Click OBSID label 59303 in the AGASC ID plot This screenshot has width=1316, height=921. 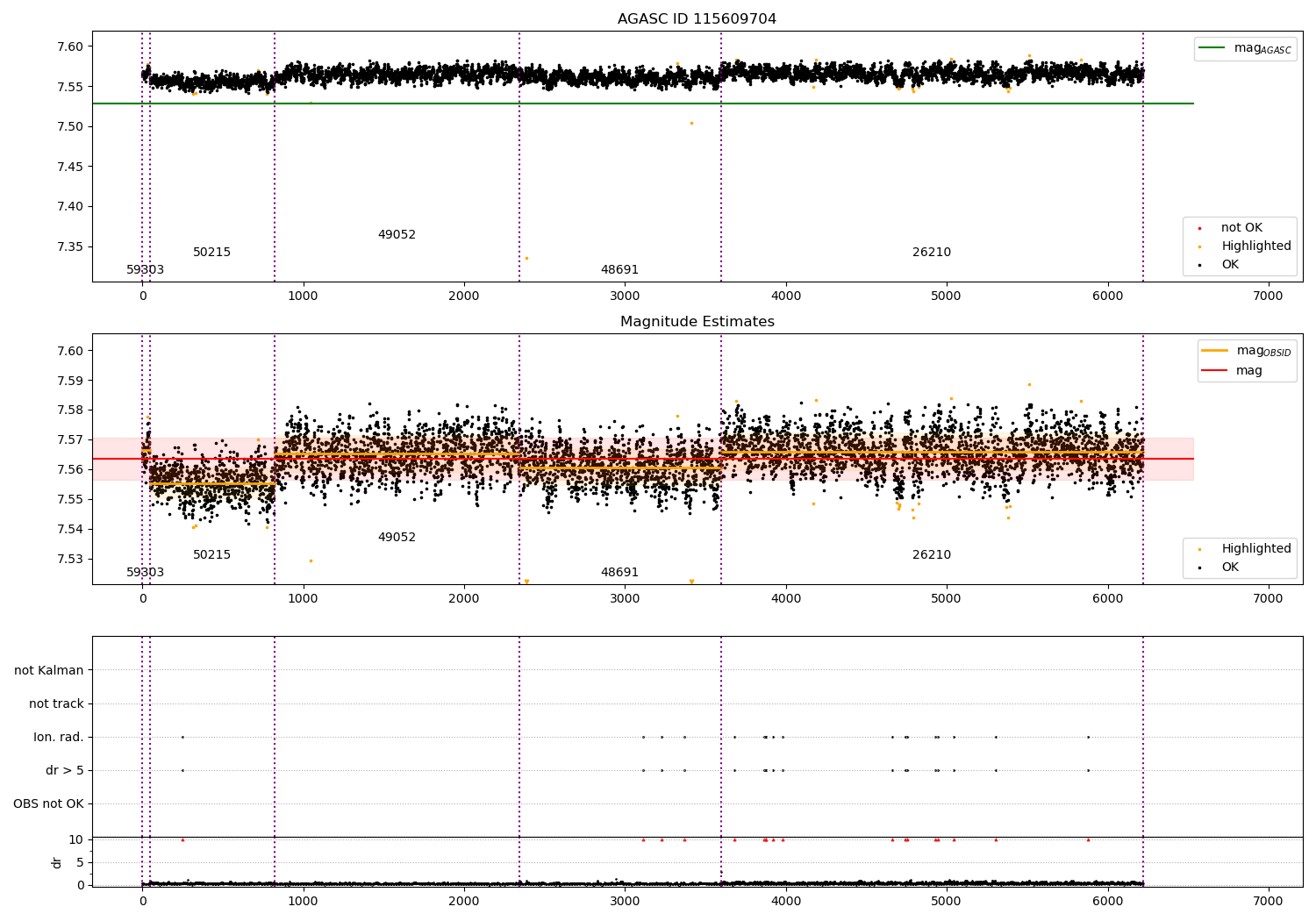pos(145,270)
